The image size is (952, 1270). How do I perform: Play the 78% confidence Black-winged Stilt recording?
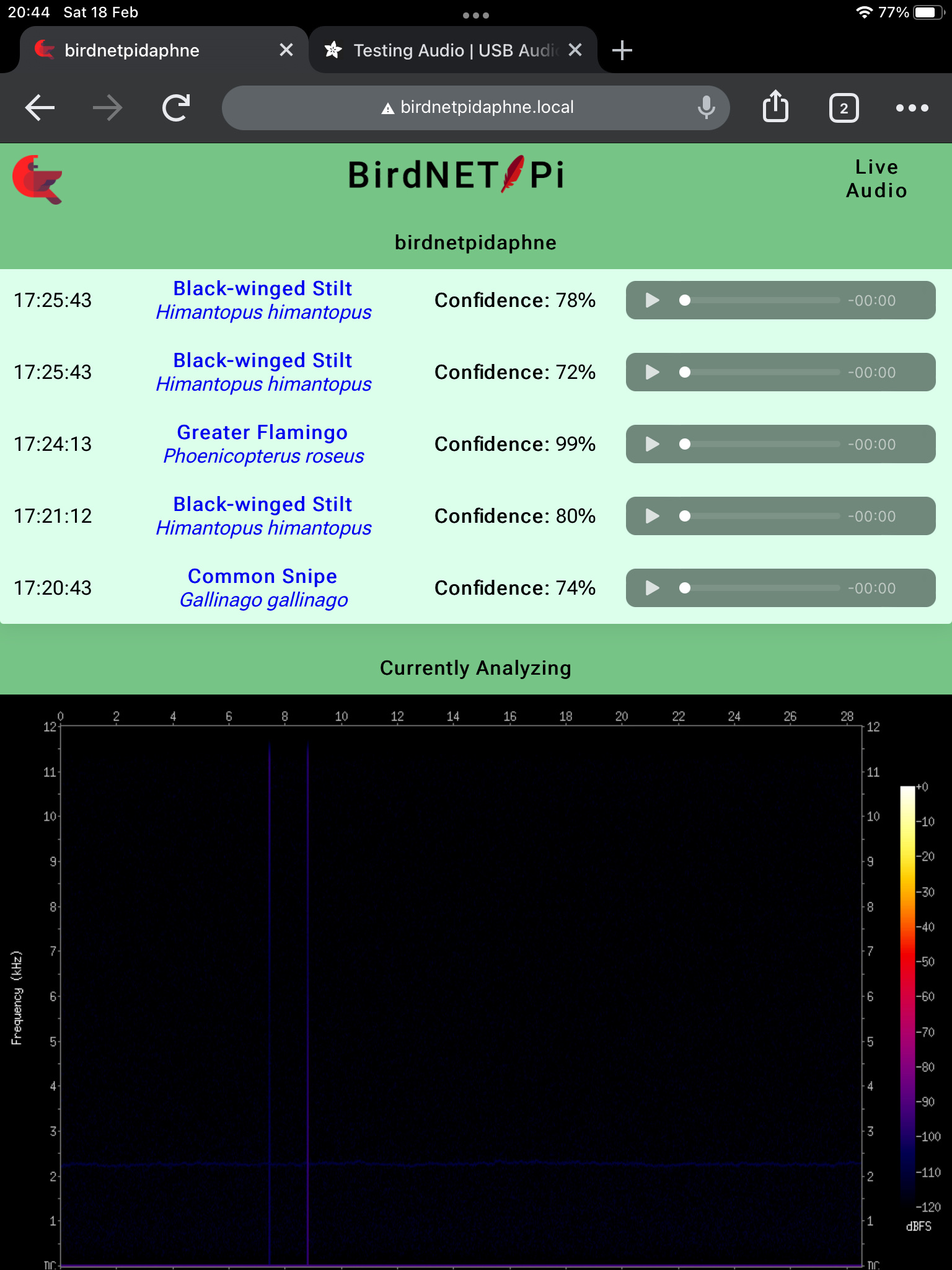652,301
